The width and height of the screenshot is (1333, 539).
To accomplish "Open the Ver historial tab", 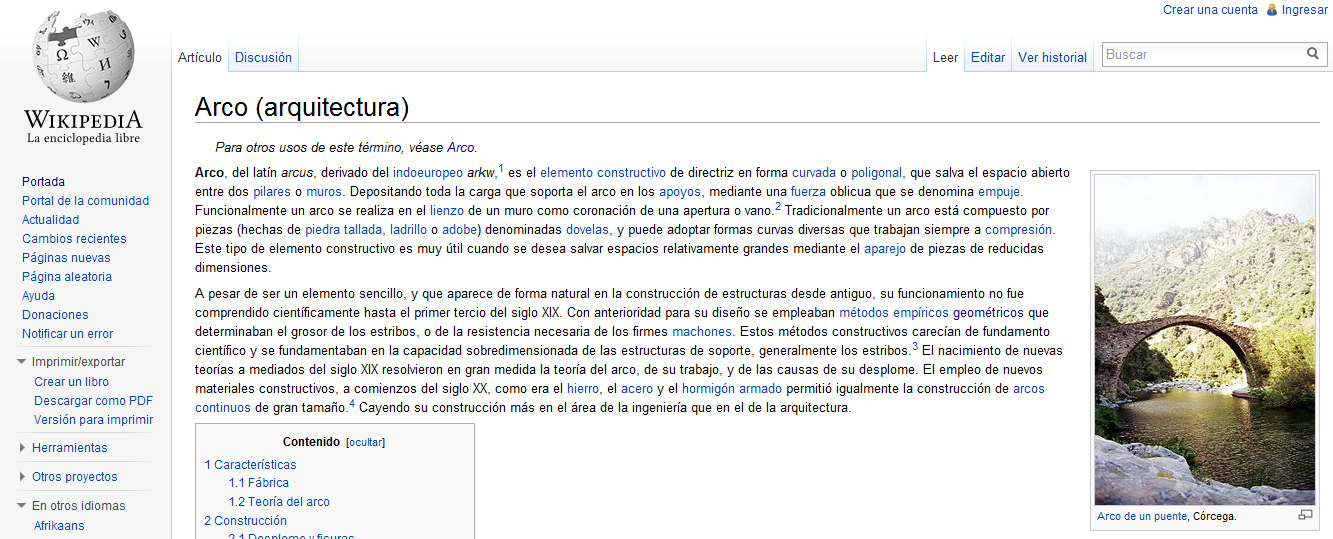I will coord(1052,58).
